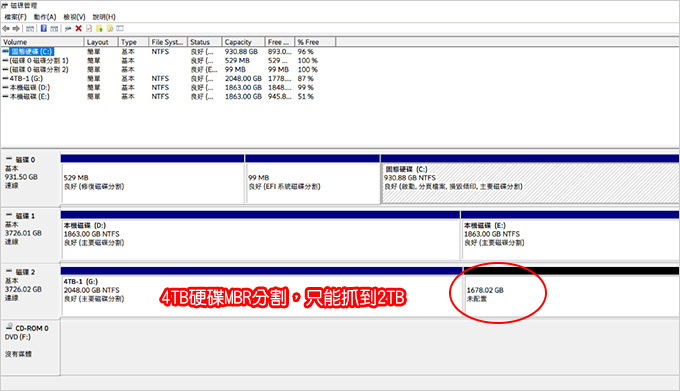The image size is (680, 391).
Task: Click the 930.88 GB capacity cell
Action: tap(241, 52)
